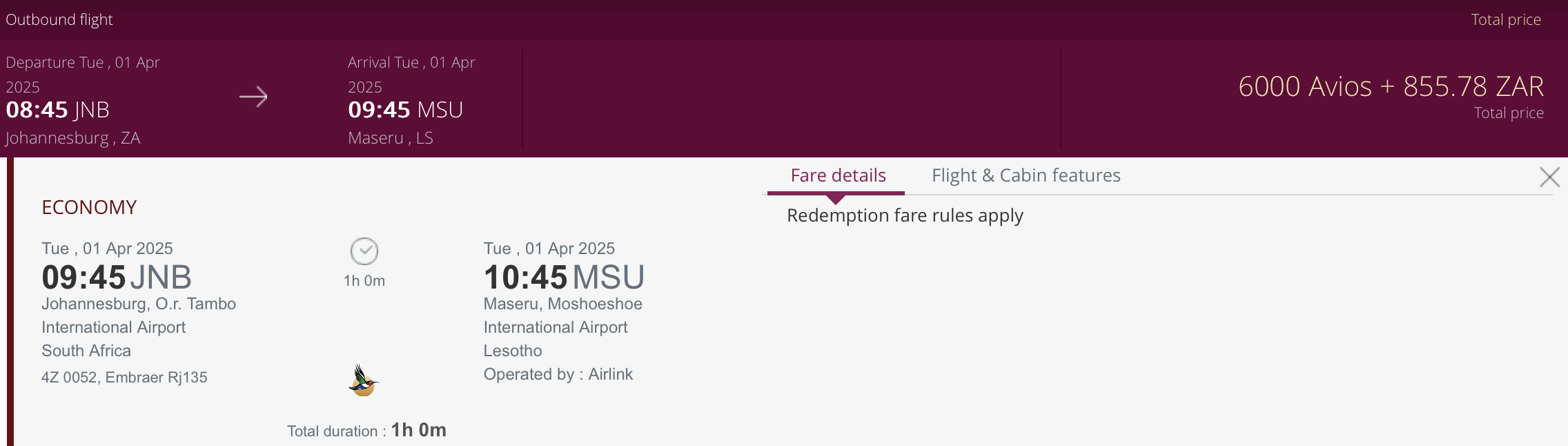The image size is (1568, 446).
Task: Click the Airlink bird logo
Action: [364, 380]
